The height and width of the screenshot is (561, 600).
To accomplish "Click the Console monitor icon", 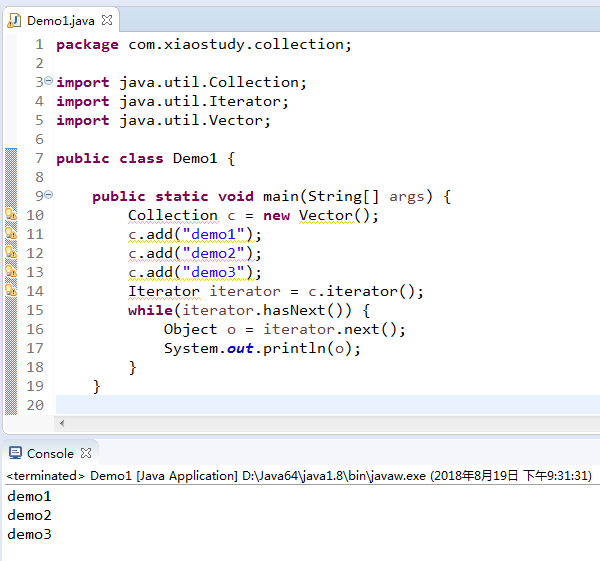I will pyautogui.click(x=15, y=453).
